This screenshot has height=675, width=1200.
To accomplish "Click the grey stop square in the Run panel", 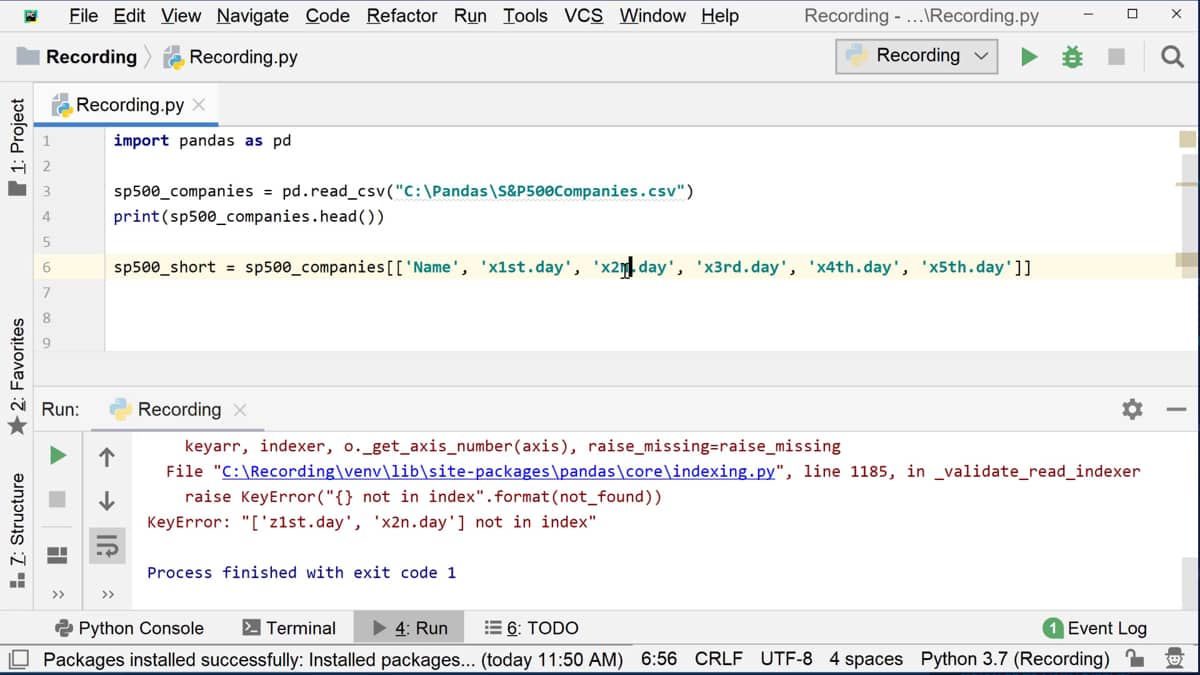I will point(58,498).
